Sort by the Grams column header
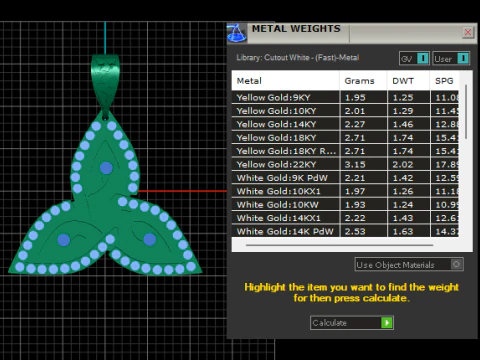Image resolution: width=480 pixels, height=360 pixels. pyautogui.click(x=363, y=81)
